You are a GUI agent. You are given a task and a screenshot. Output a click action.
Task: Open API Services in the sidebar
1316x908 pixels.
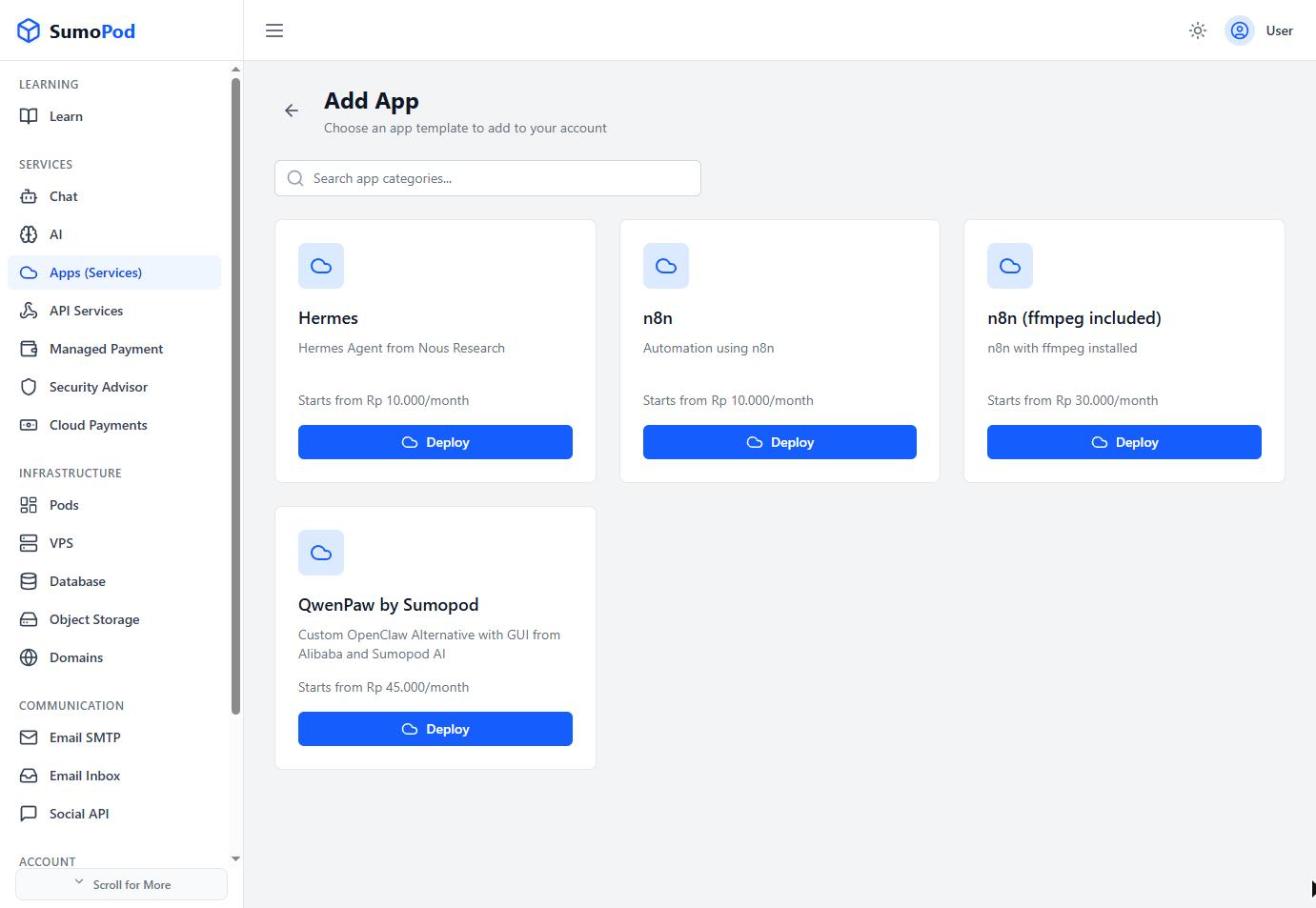click(114, 310)
